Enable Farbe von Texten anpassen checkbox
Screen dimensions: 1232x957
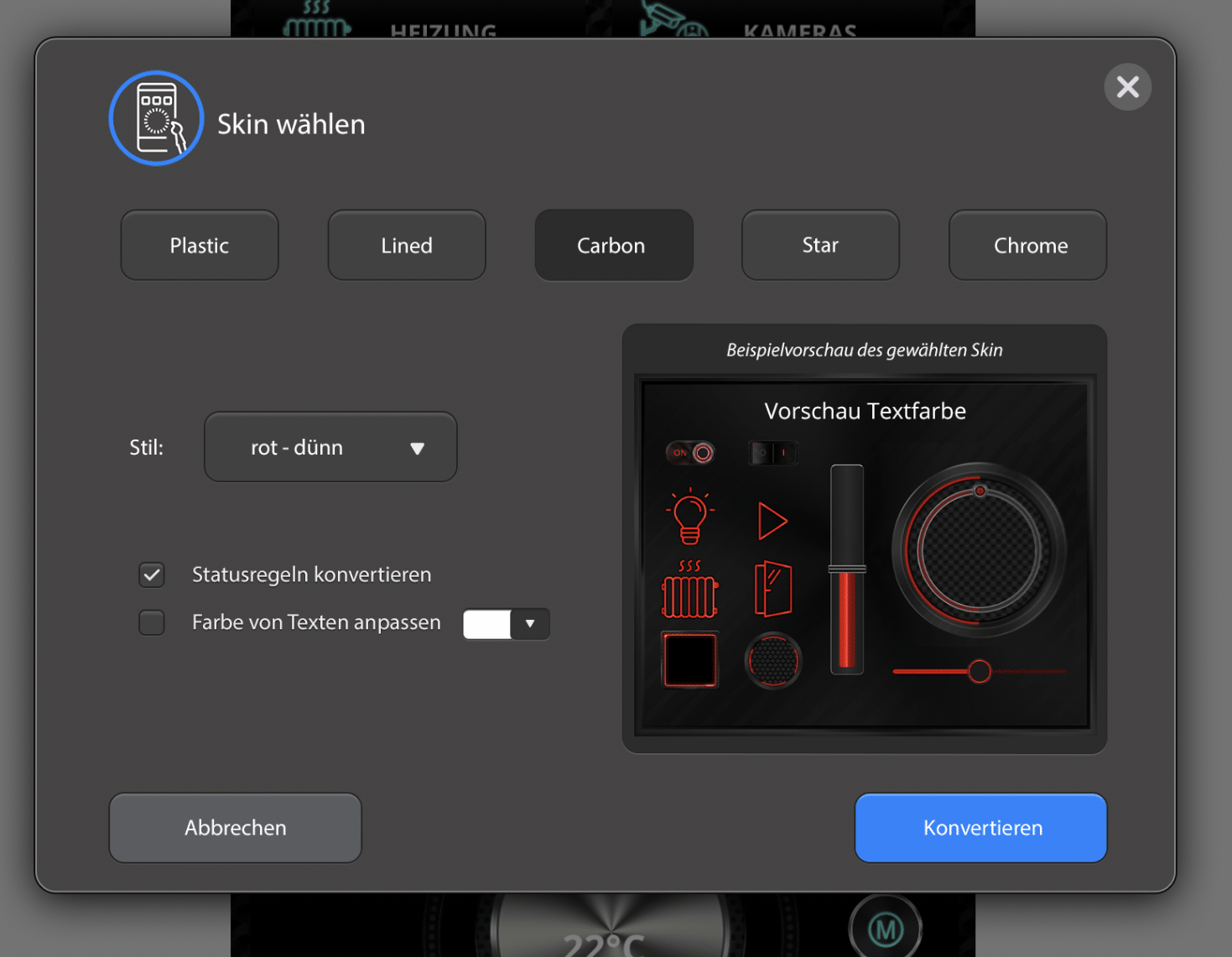(x=152, y=622)
